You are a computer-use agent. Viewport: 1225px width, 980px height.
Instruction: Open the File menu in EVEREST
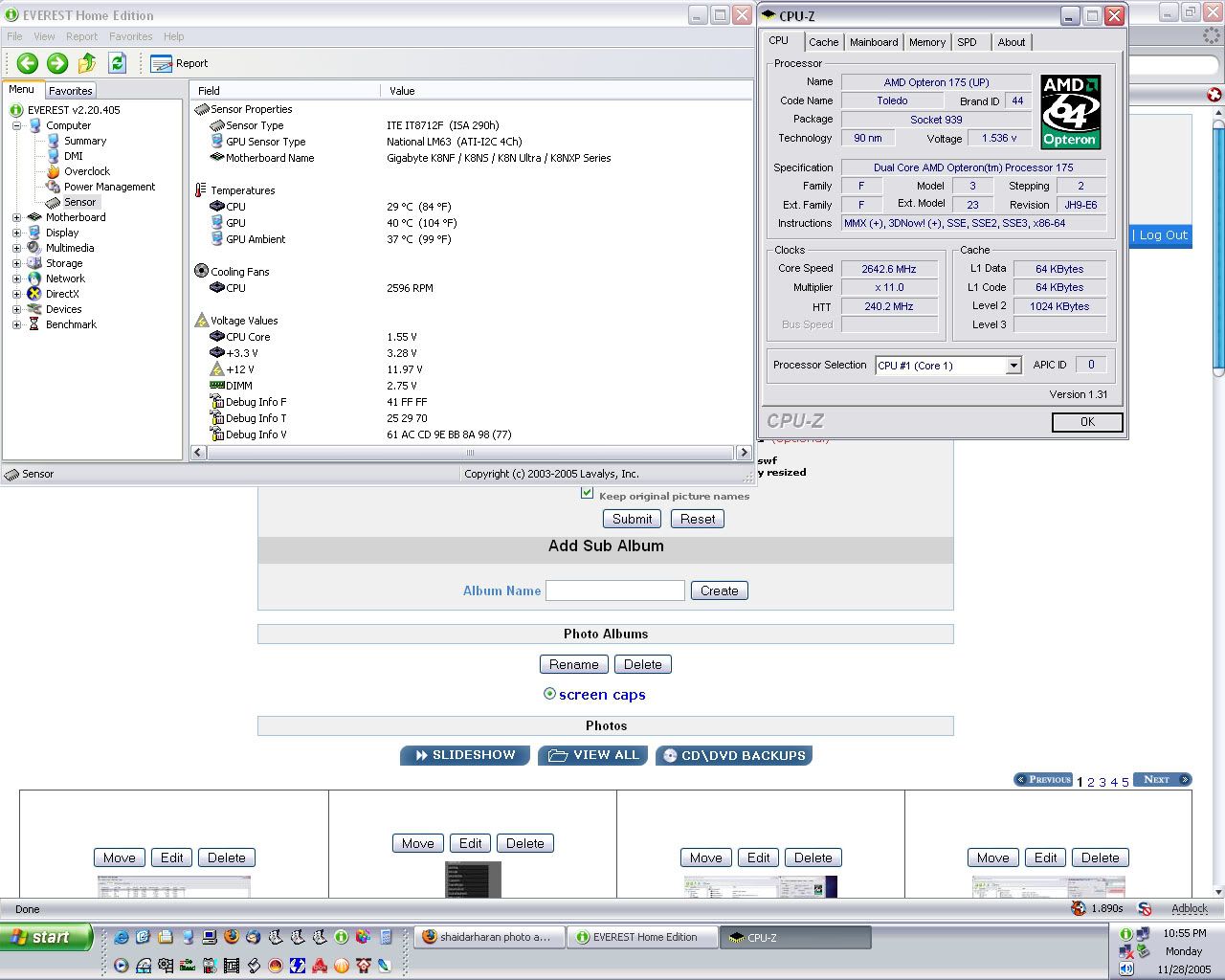point(15,36)
